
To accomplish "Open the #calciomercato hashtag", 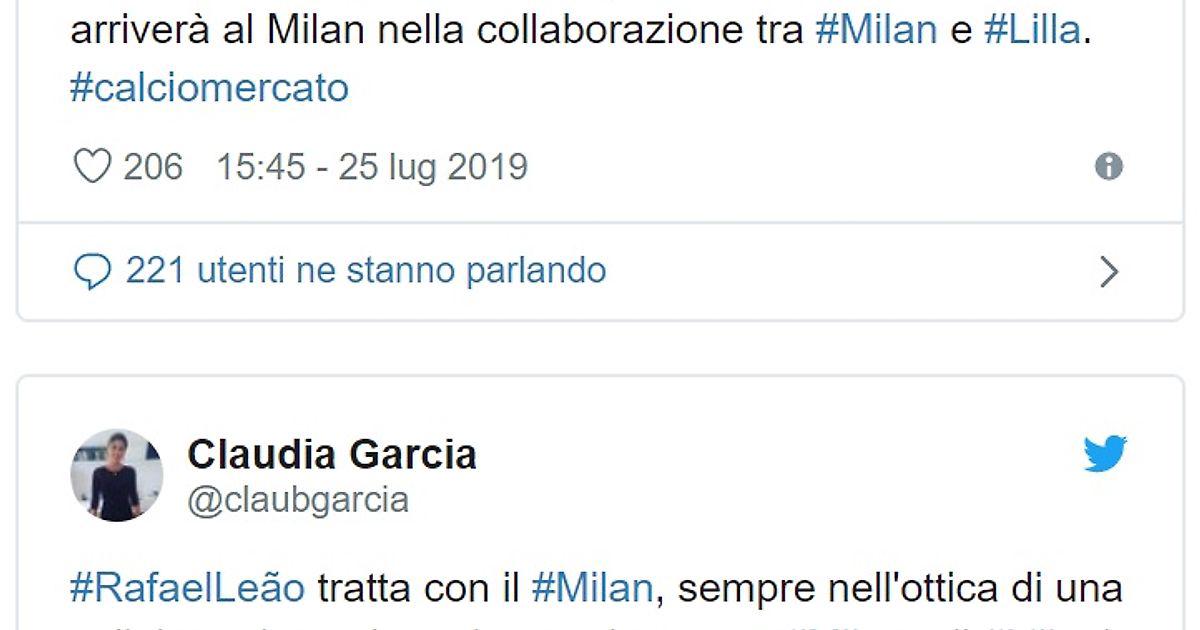I will pos(209,88).
